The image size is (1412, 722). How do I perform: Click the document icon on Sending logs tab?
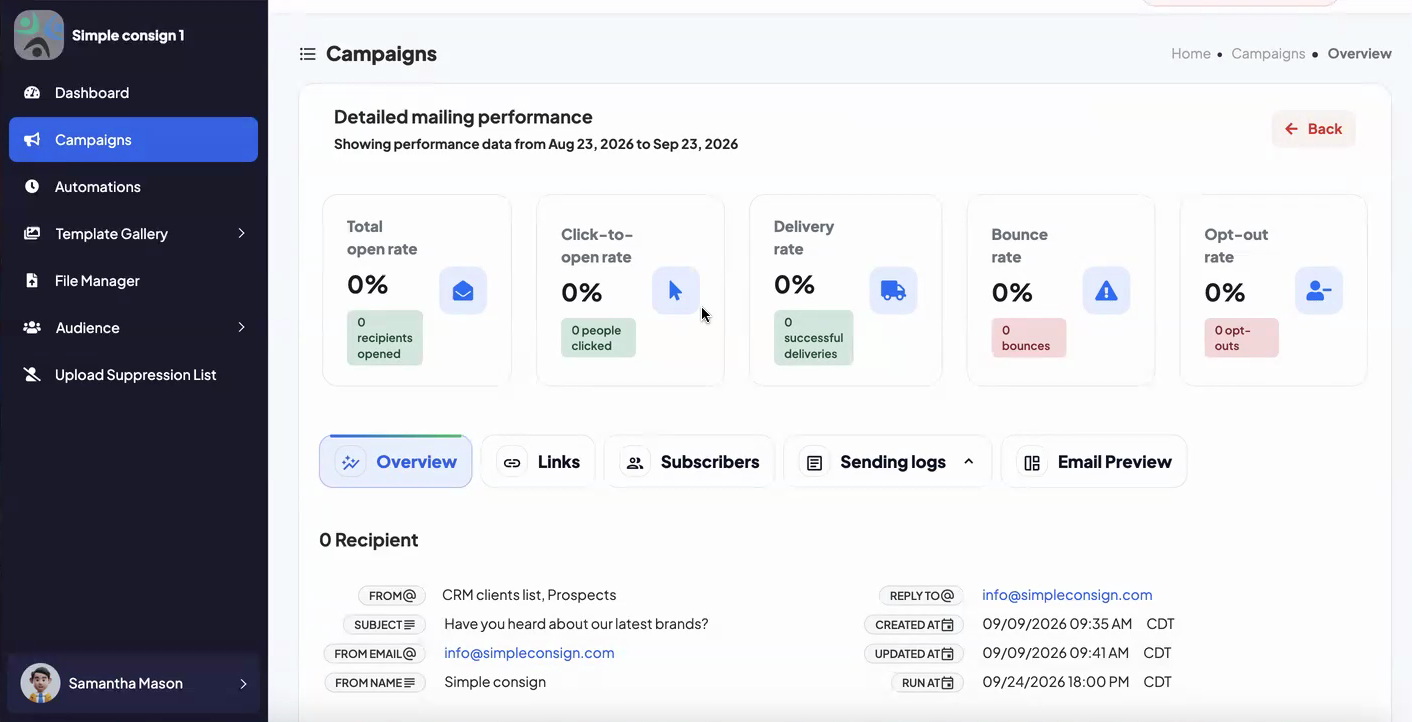tap(815, 463)
